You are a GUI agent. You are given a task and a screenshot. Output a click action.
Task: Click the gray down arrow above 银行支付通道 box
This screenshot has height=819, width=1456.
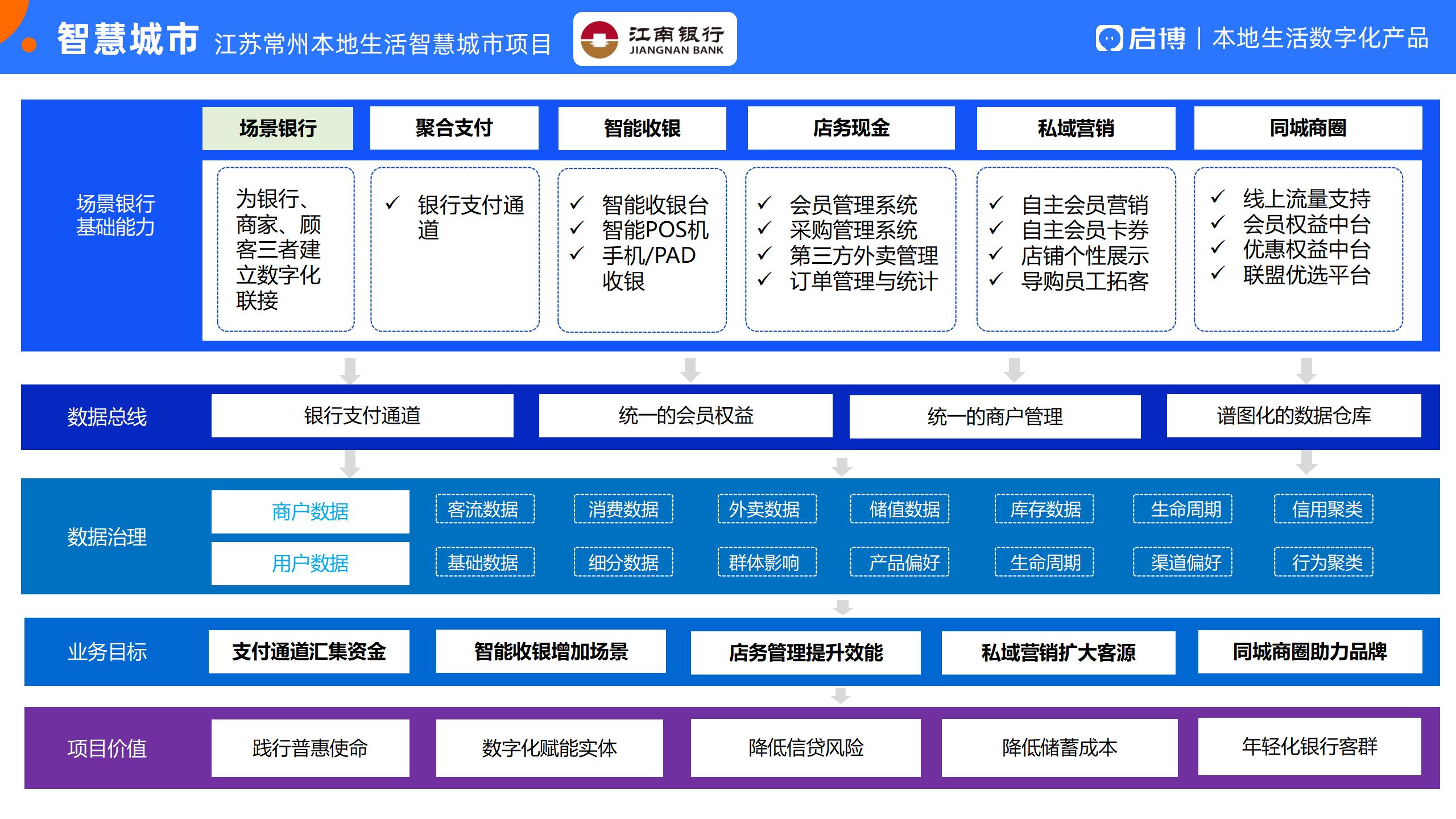[350, 371]
